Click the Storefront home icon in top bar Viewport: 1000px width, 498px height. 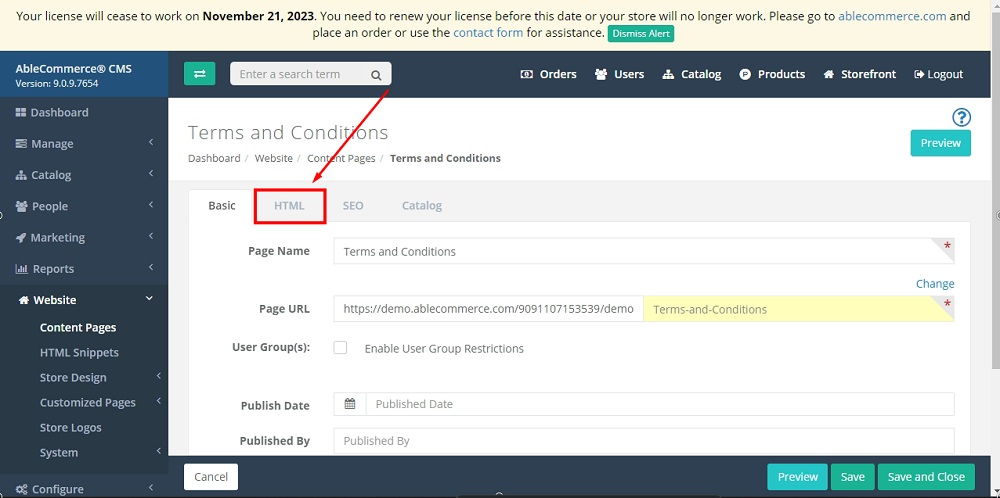click(828, 75)
